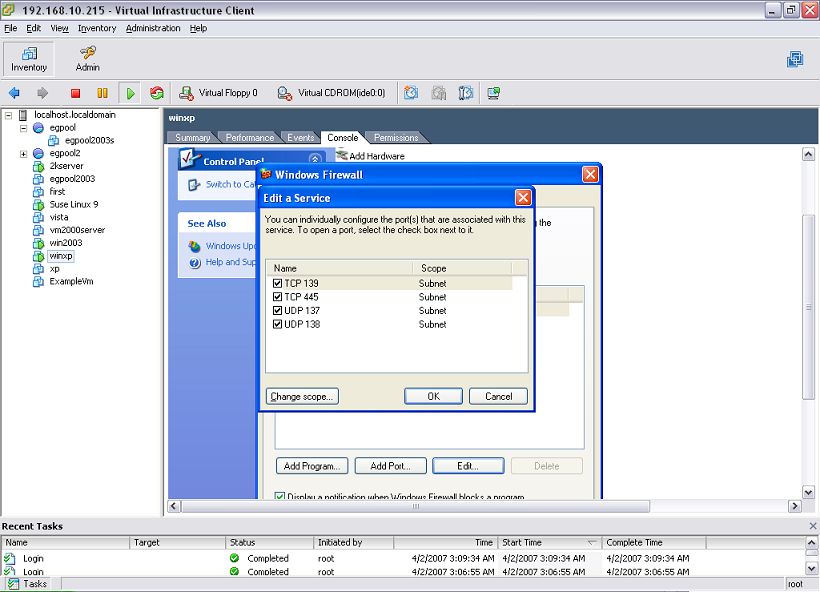Viewport: 820px width, 592px height.
Task: Open the View menu
Action: point(59,28)
